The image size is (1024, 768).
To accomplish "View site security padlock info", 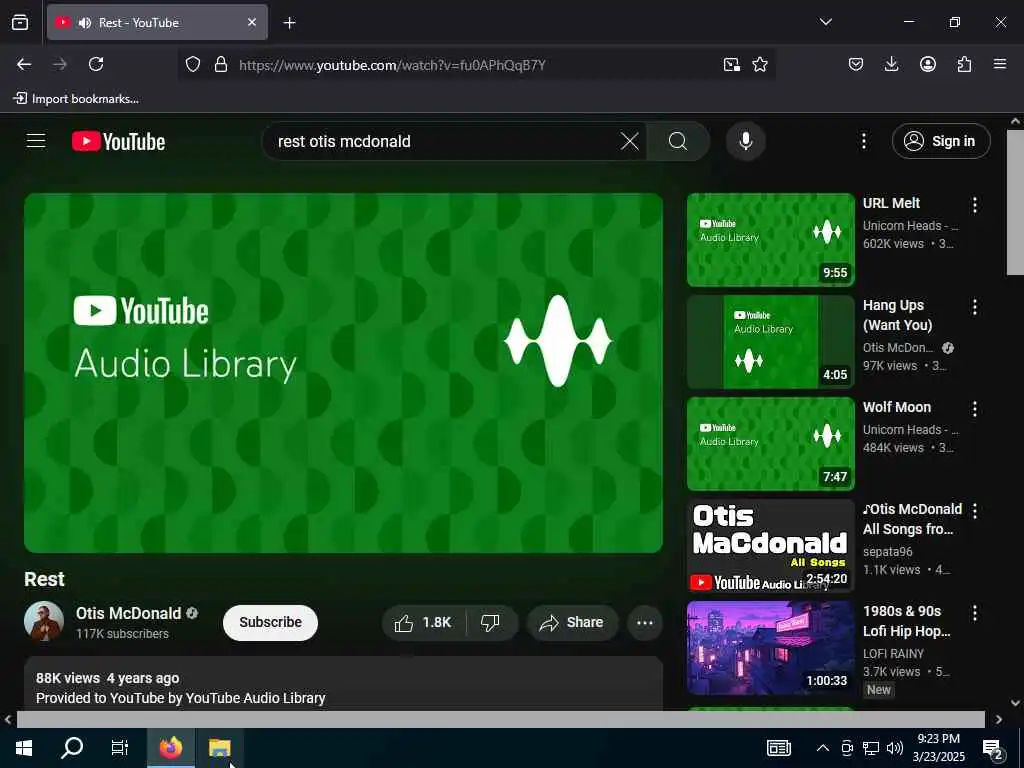I will pyautogui.click(x=221, y=65).
